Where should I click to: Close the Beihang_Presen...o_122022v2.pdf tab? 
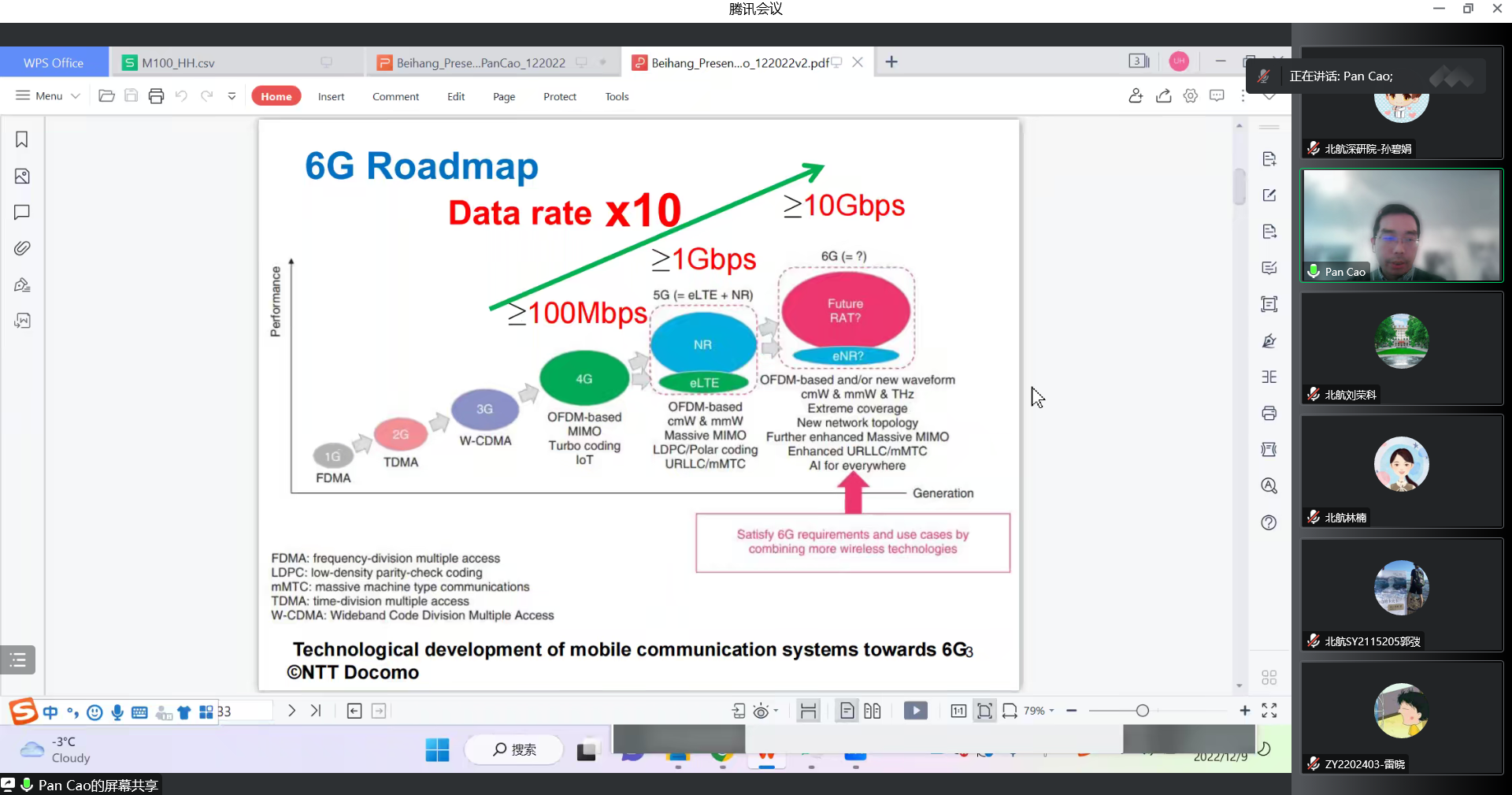[x=858, y=61]
